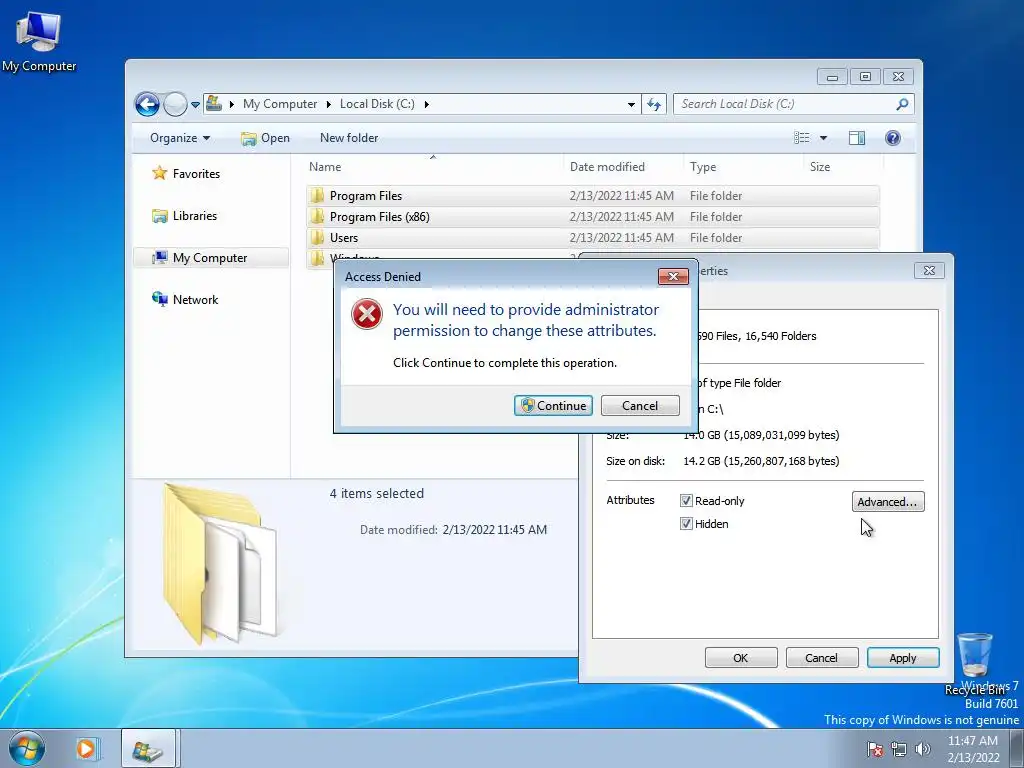Image resolution: width=1024 pixels, height=768 pixels.
Task: Select My Computer in the navigation pane
Action: 210,258
